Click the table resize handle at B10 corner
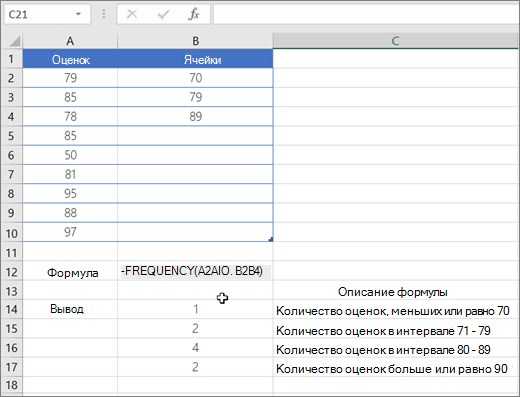The width and height of the screenshot is (520, 397). 270,239
